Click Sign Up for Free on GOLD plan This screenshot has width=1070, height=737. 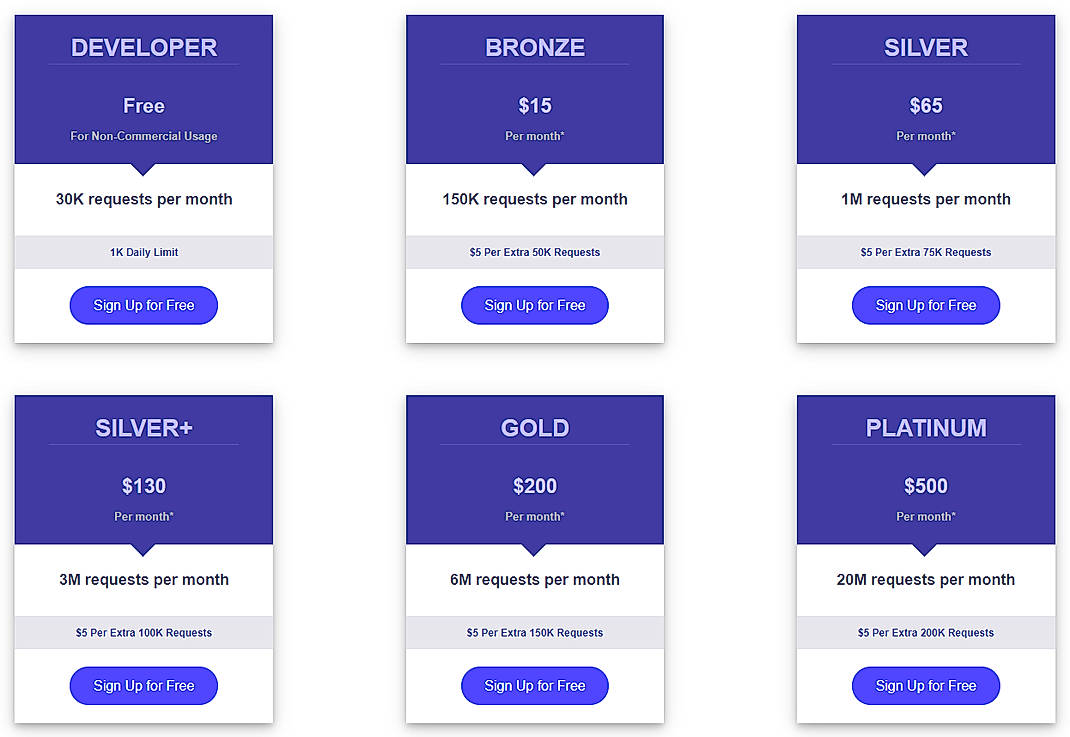[534, 686]
